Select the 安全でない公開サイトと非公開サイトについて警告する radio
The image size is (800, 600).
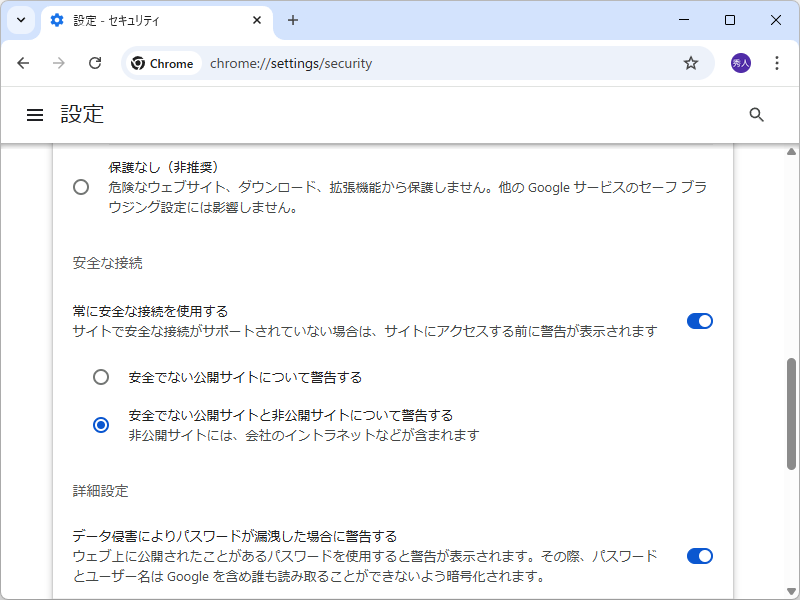101,424
